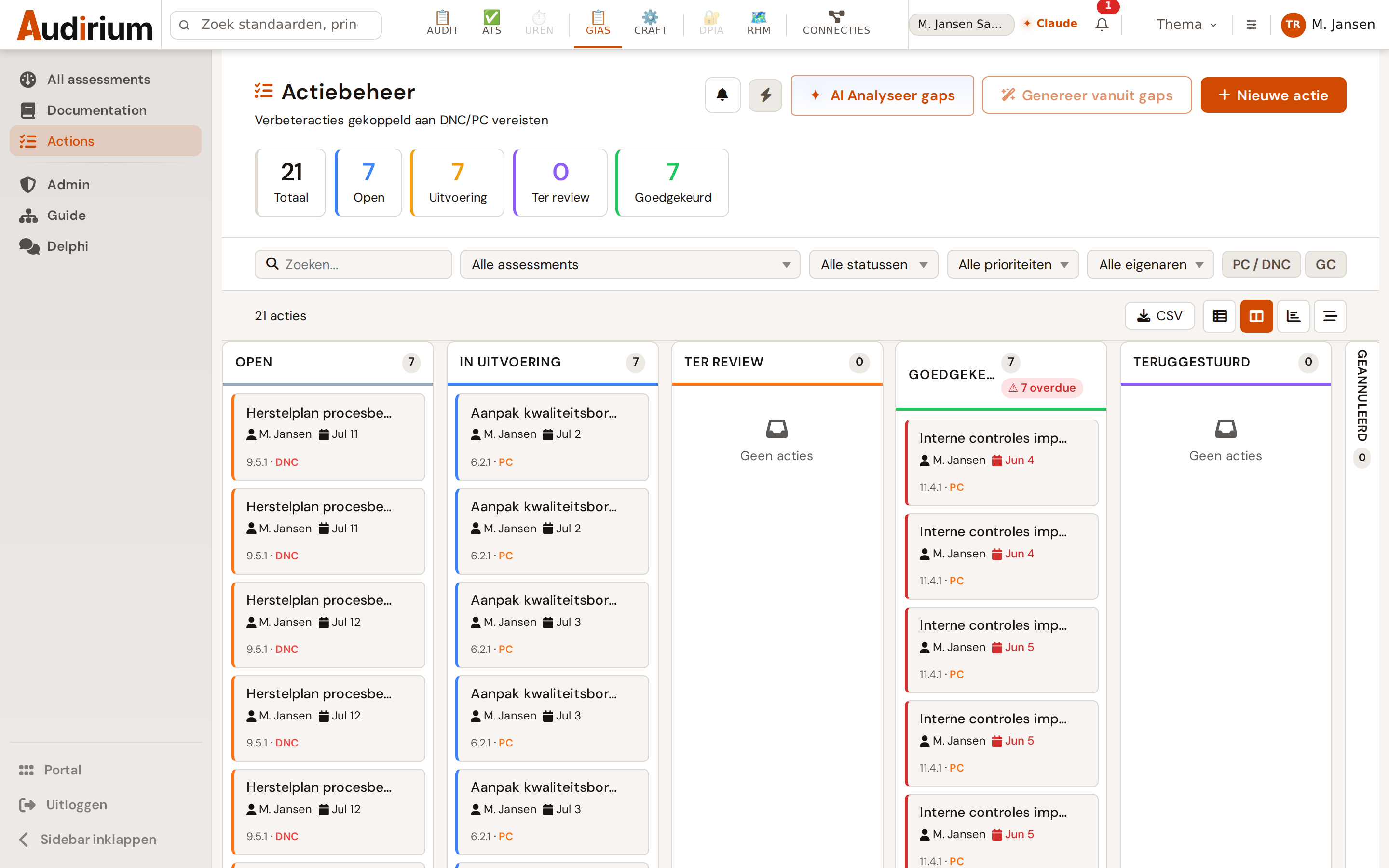
Task: Open Guide in sidebar
Action: click(106, 215)
